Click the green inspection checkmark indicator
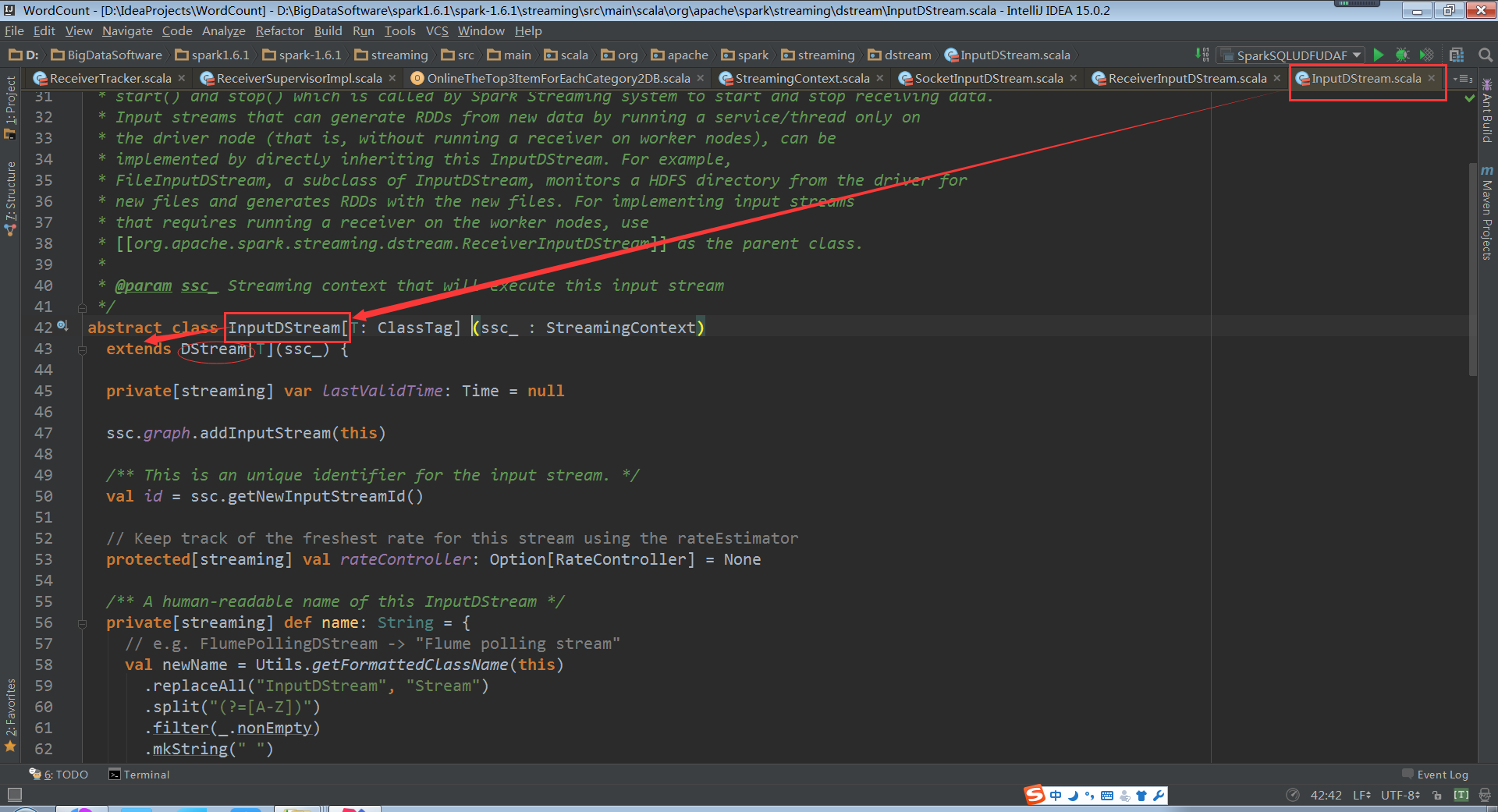The width and height of the screenshot is (1498, 812). 1470,98
